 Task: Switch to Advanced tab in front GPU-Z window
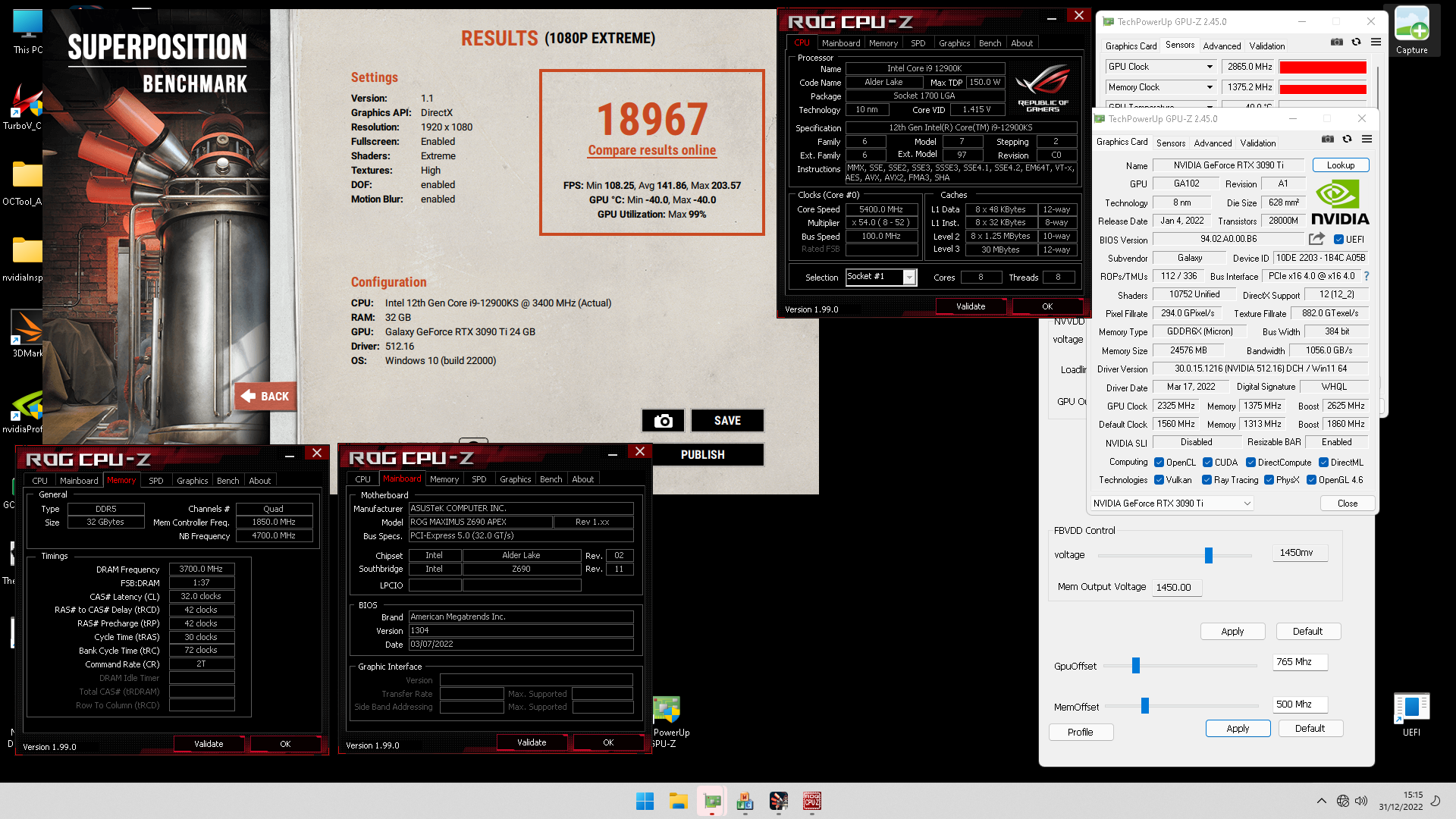tap(1213, 143)
